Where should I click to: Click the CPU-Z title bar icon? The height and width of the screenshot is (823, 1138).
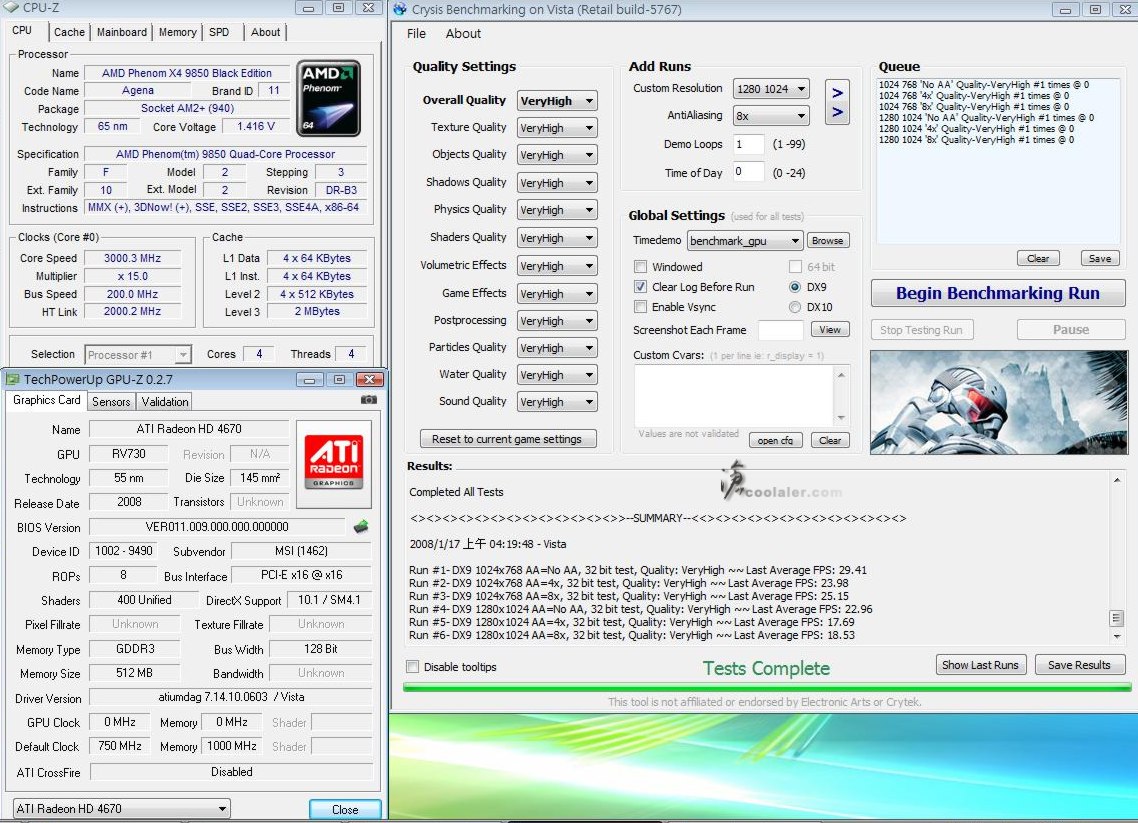[10, 7]
